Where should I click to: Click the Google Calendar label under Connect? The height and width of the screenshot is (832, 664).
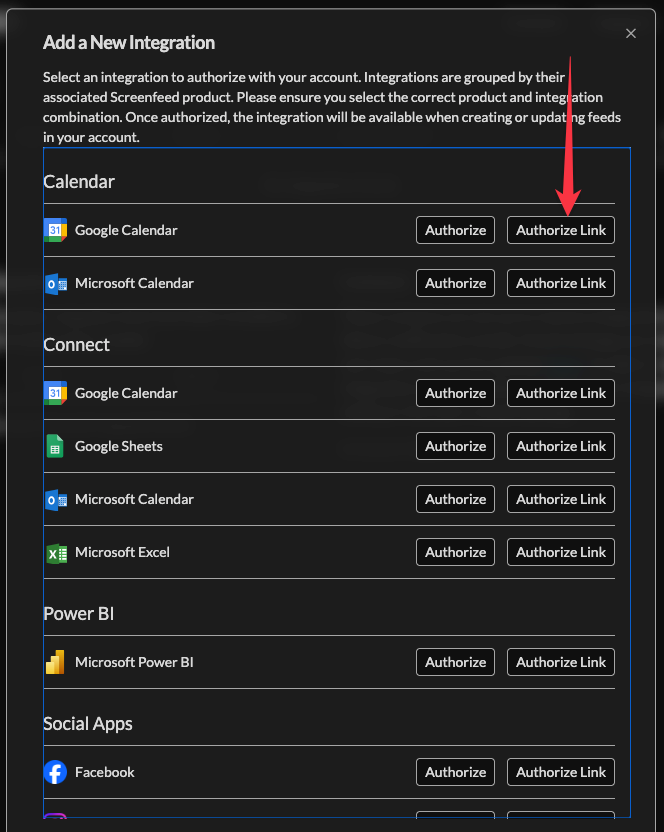[126, 393]
